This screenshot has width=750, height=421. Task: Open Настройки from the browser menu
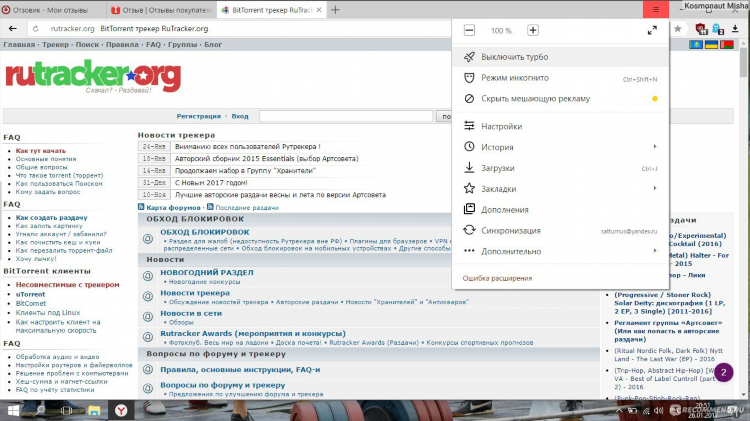[560, 126]
